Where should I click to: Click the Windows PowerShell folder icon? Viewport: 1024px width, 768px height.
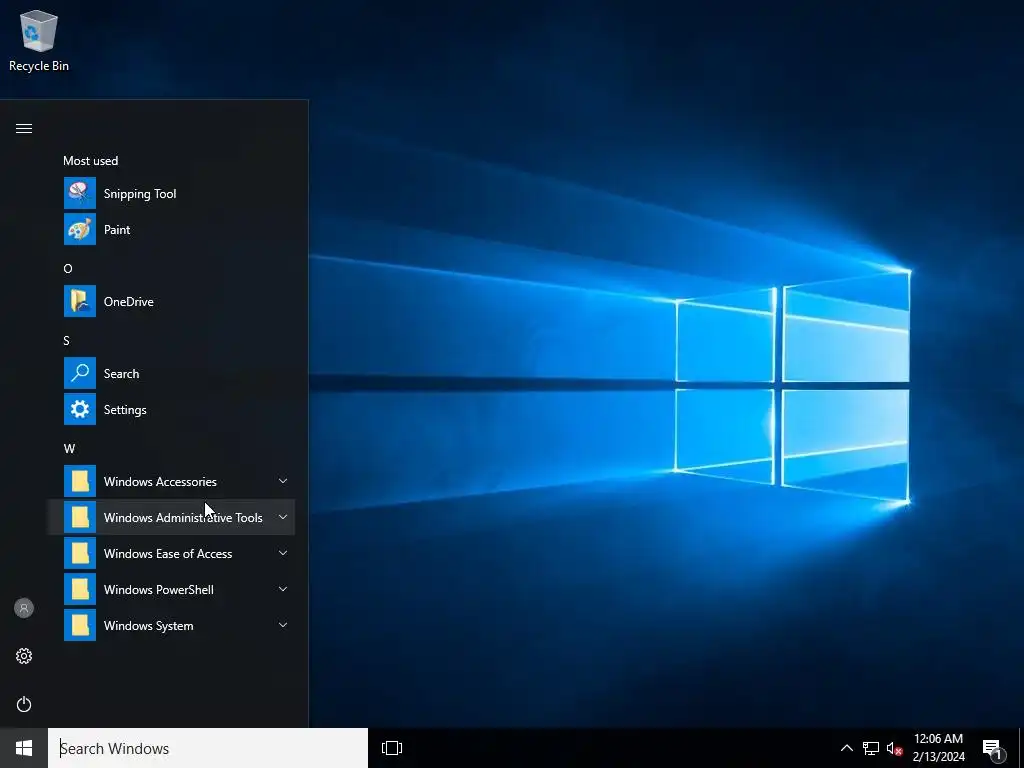coord(80,589)
